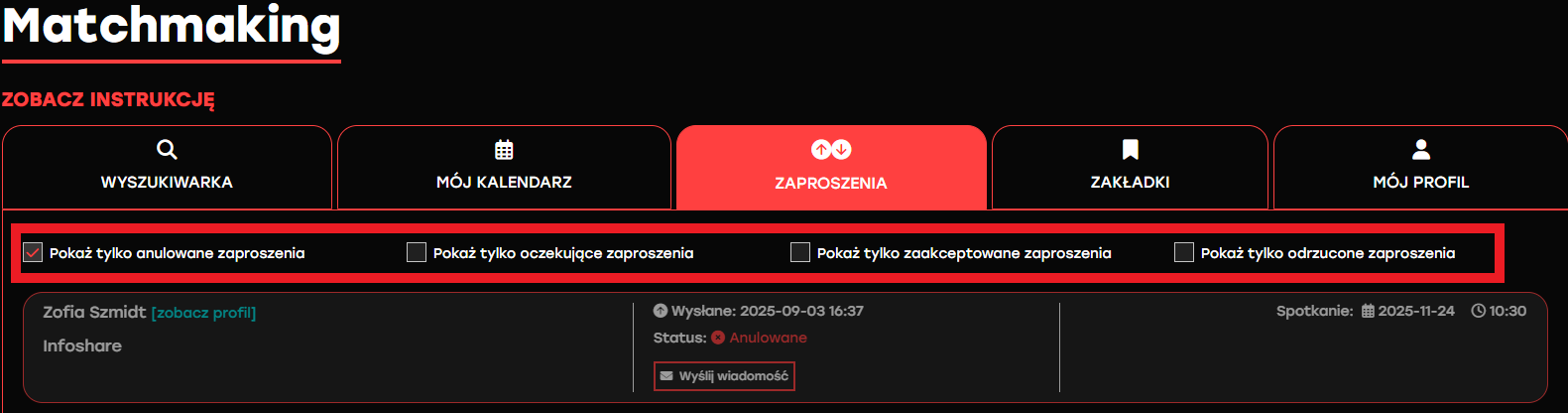Click the calendar icon in Mój Kalendarz
The image size is (1568, 413).
(504, 150)
